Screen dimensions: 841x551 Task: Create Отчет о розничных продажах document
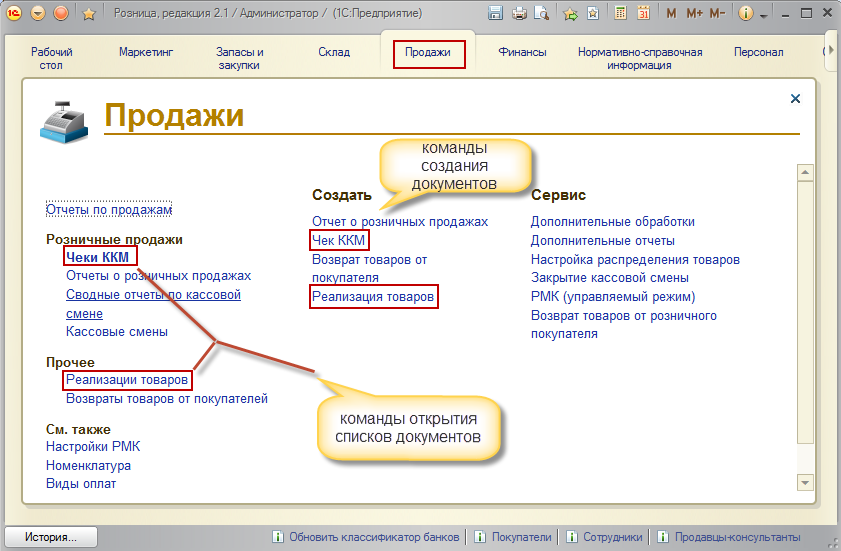(400, 222)
